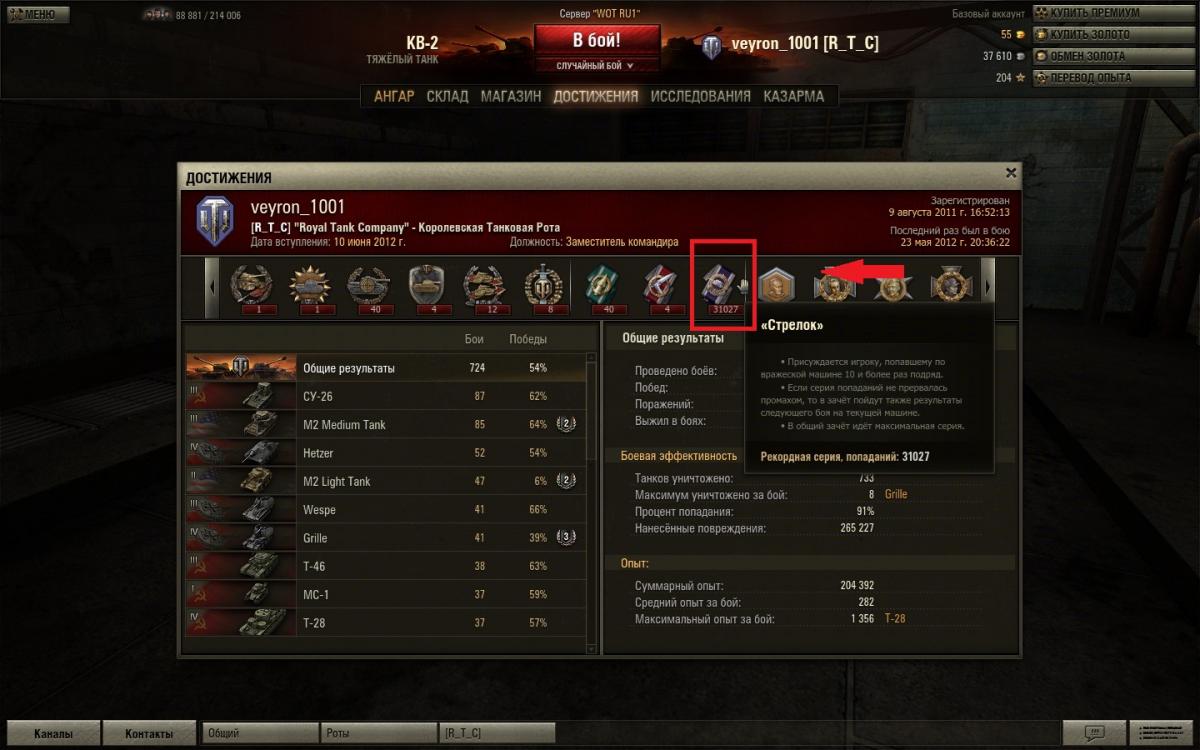Open the Меню button
The width and height of the screenshot is (1200, 750).
(36, 15)
